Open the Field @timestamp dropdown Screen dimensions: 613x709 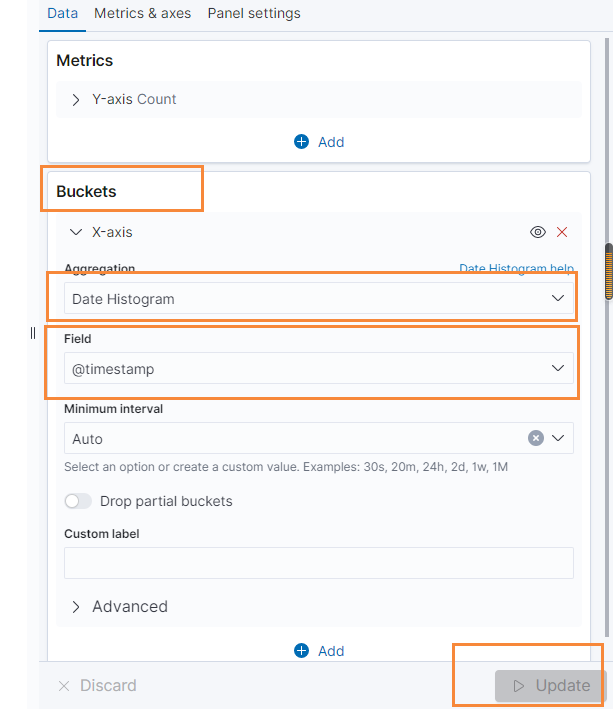[x=318, y=369]
